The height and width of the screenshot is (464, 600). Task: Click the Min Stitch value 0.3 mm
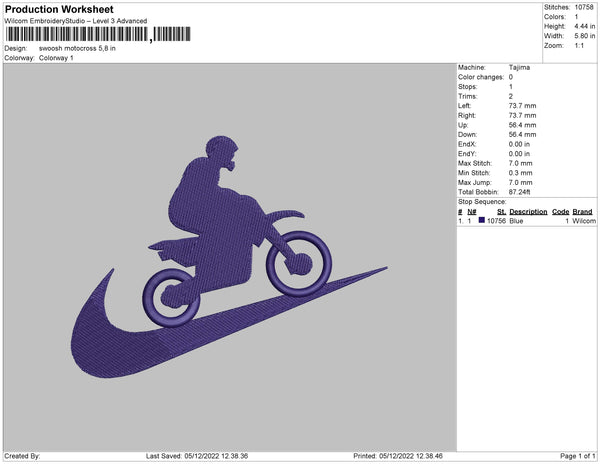[520, 173]
